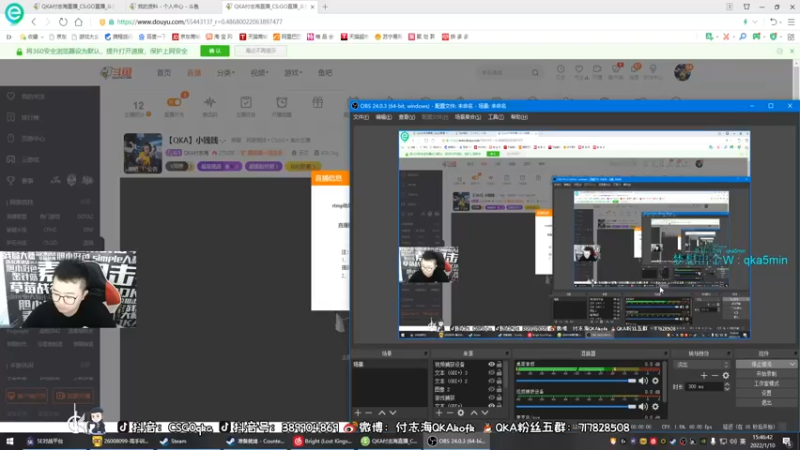Move source up in OBS Sources panel
This screenshot has width=800, height=450.
click(473, 412)
